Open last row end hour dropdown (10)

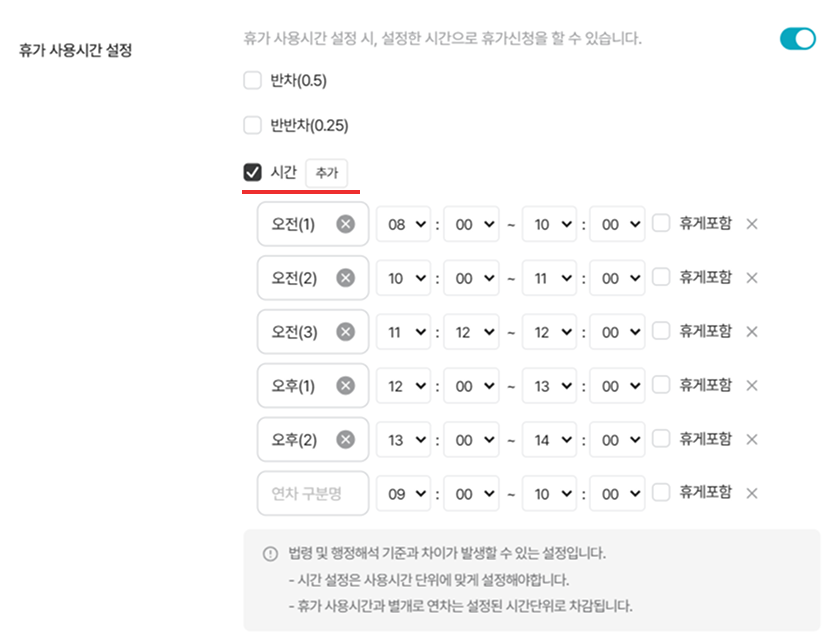pyautogui.click(x=550, y=493)
